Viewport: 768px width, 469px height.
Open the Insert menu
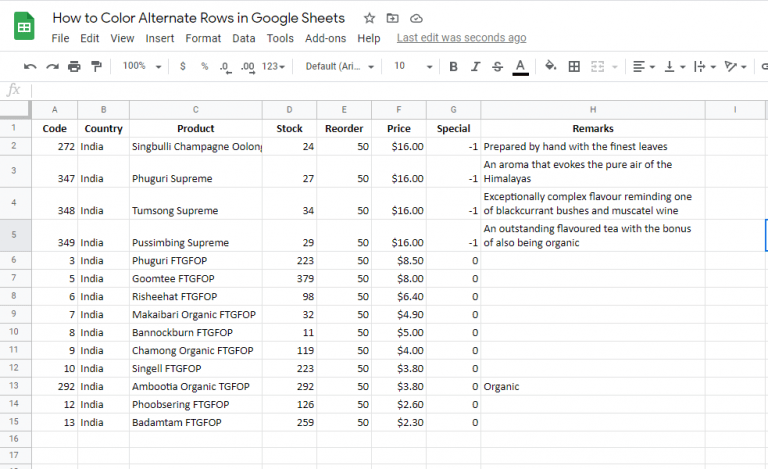point(160,38)
